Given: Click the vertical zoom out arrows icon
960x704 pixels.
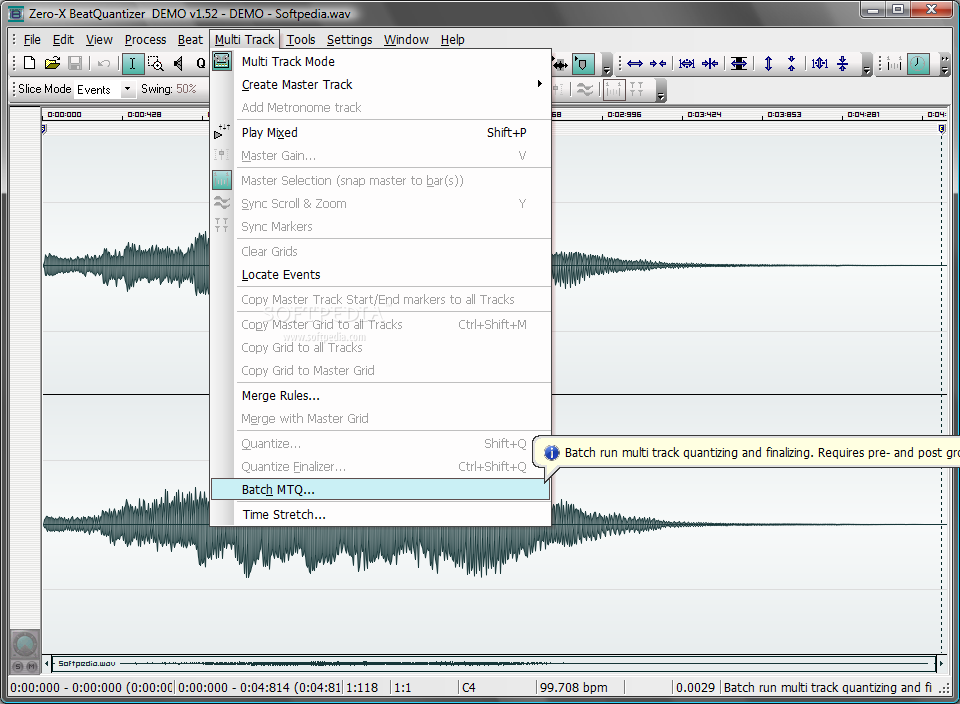Looking at the screenshot, I should click(x=792, y=63).
